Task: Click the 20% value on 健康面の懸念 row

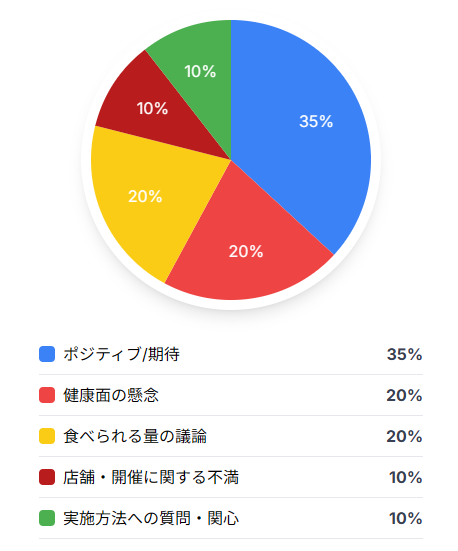Action: [x=404, y=395]
